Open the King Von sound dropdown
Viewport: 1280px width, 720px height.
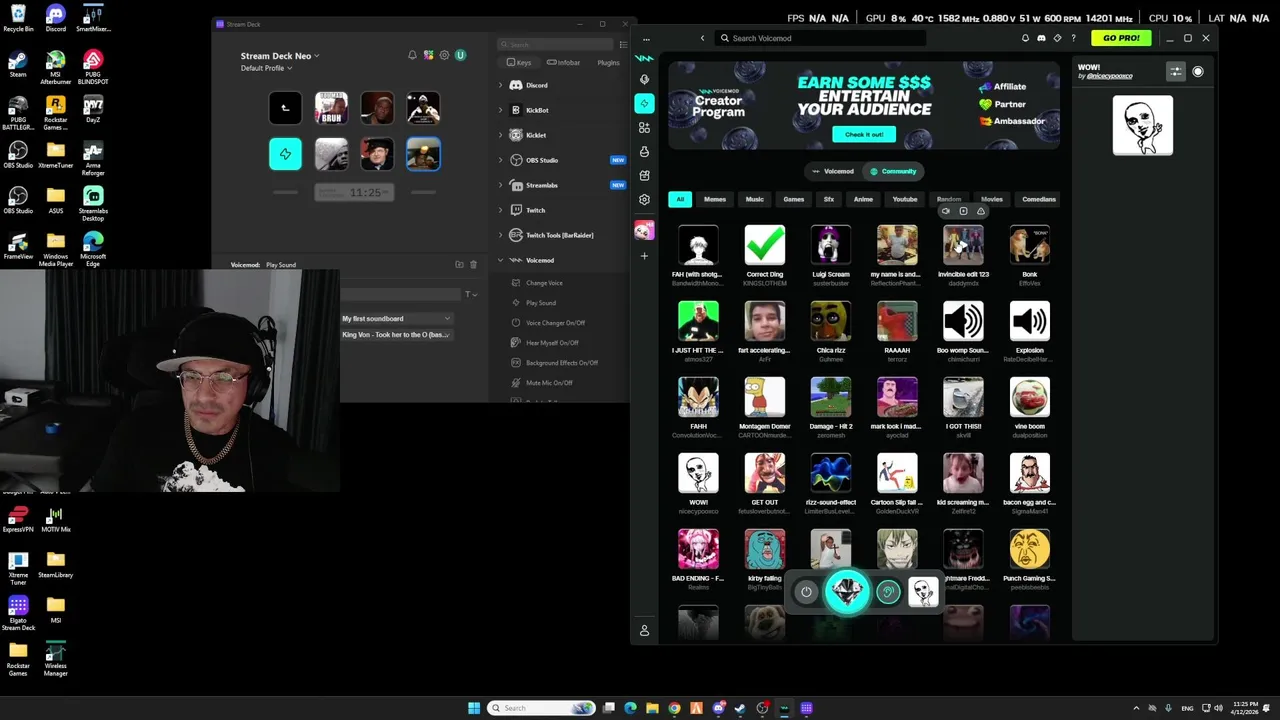(396, 335)
